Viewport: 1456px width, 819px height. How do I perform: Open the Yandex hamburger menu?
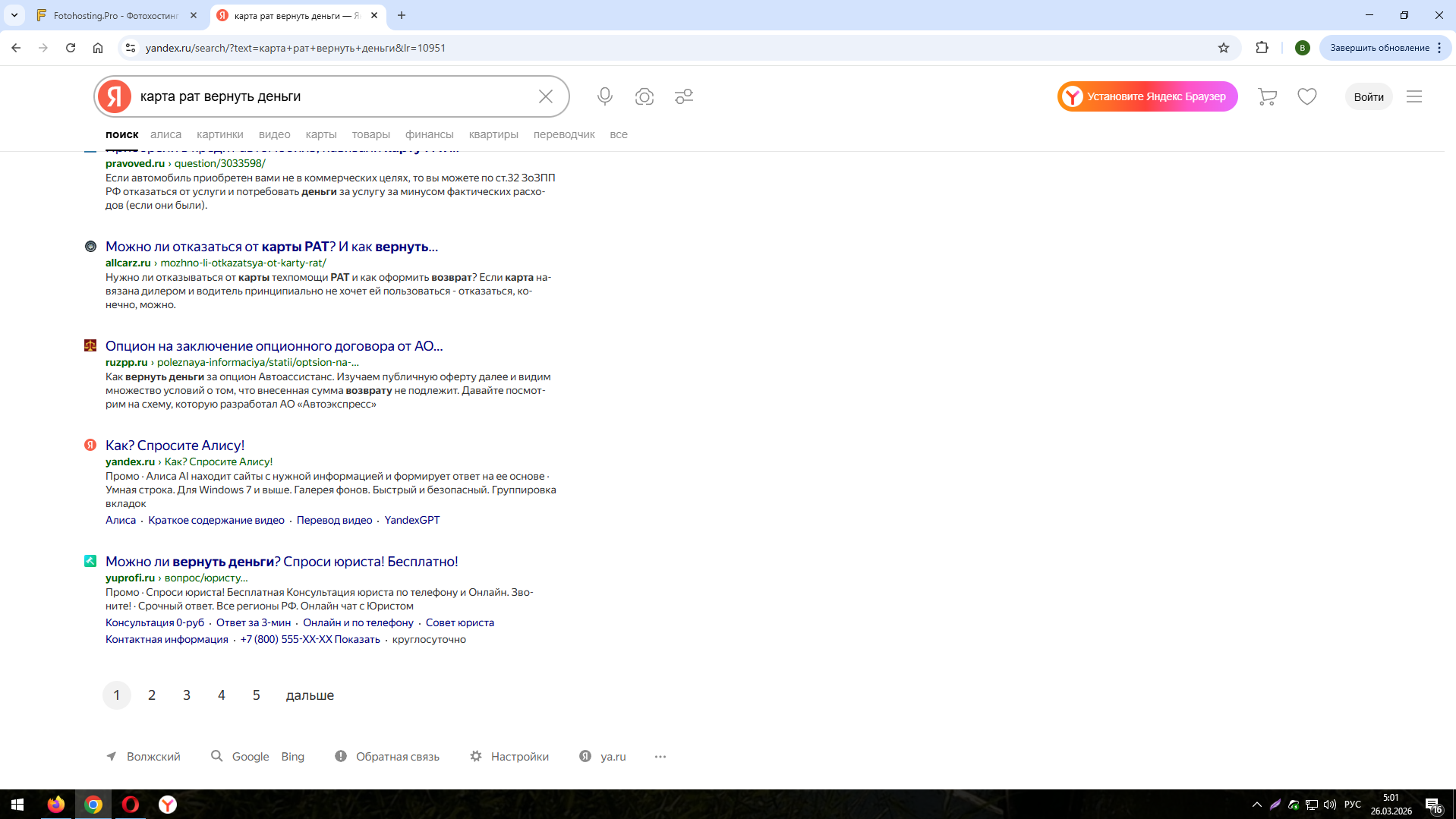pos(1414,96)
